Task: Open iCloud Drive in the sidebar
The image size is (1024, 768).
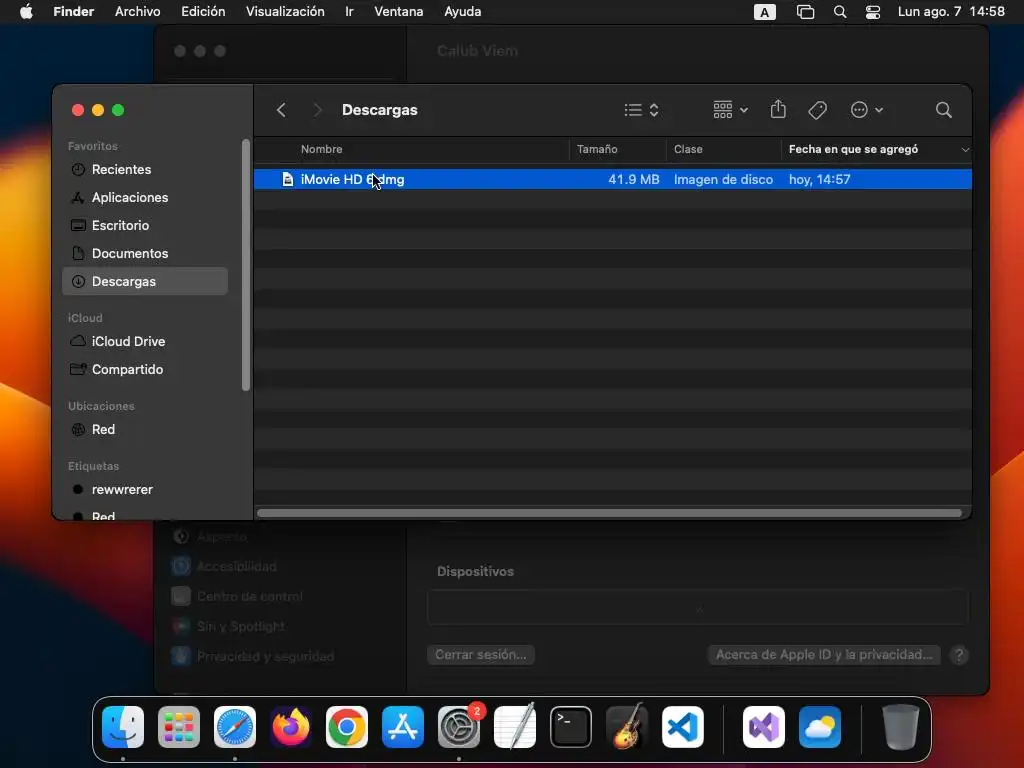Action: tap(145, 342)
